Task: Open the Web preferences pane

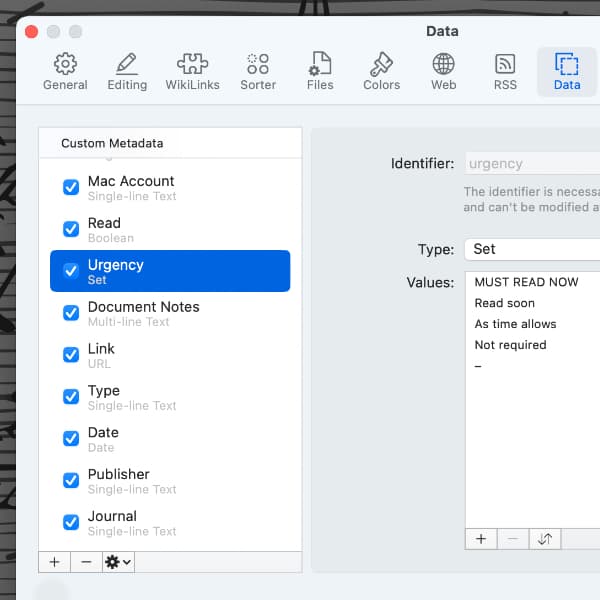Action: tap(443, 72)
